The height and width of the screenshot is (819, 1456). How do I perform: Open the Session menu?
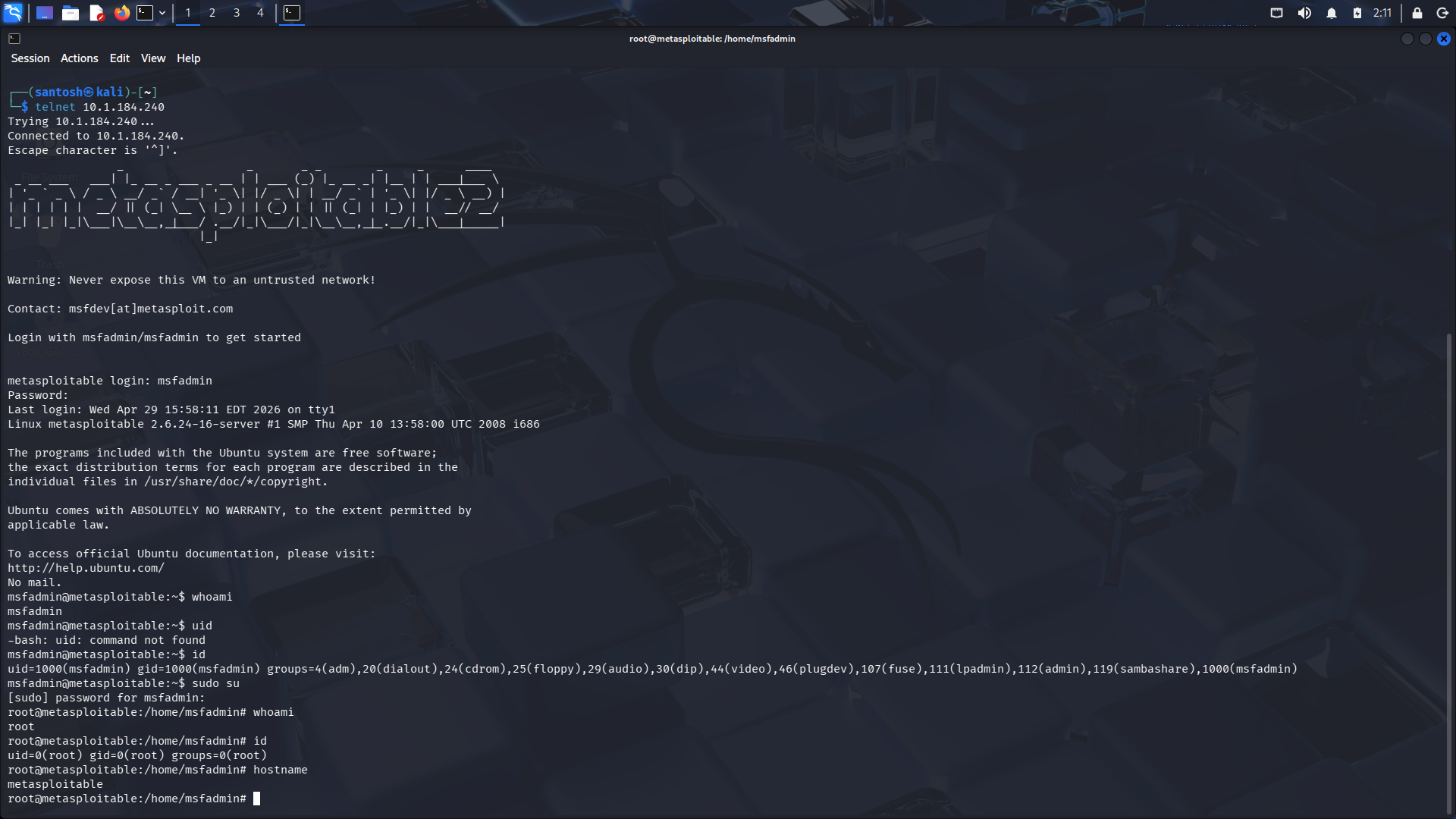pyautogui.click(x=30, y=58)
